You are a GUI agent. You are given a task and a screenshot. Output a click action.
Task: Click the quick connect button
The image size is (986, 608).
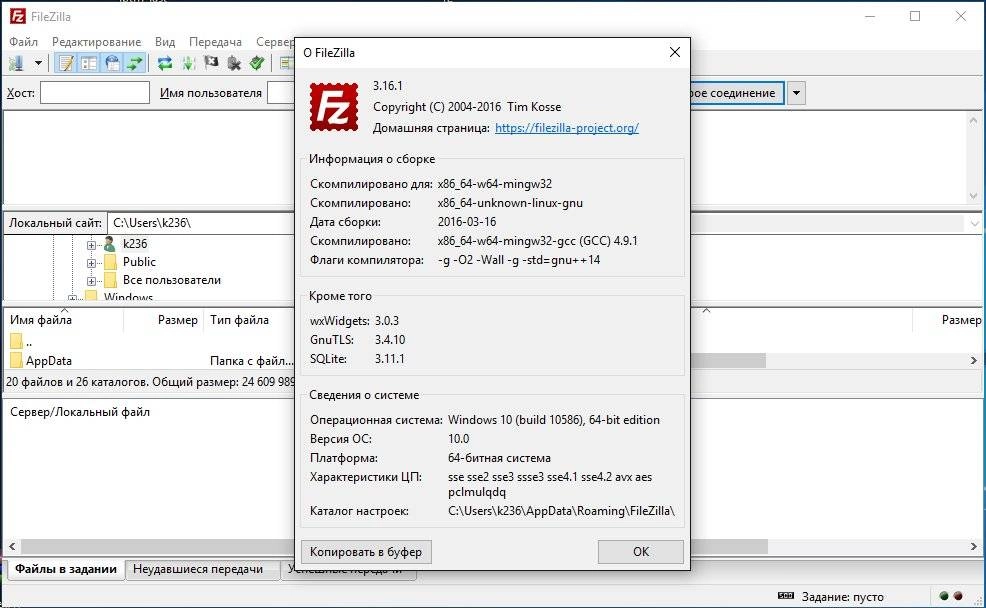pyautogui.click(x=737, y=93)
